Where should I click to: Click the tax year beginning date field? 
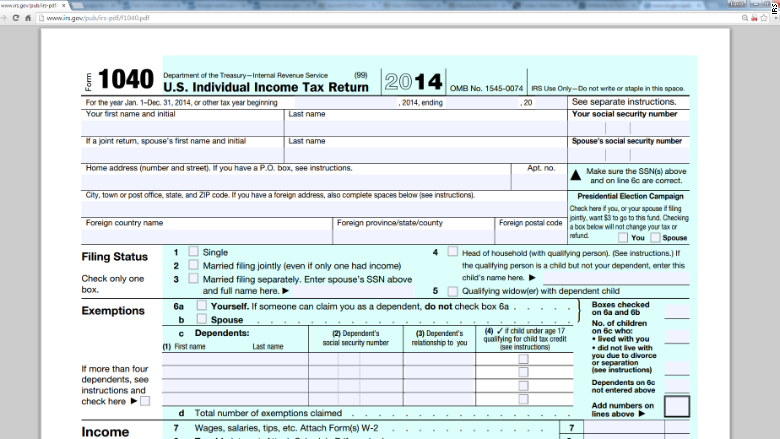346,103
